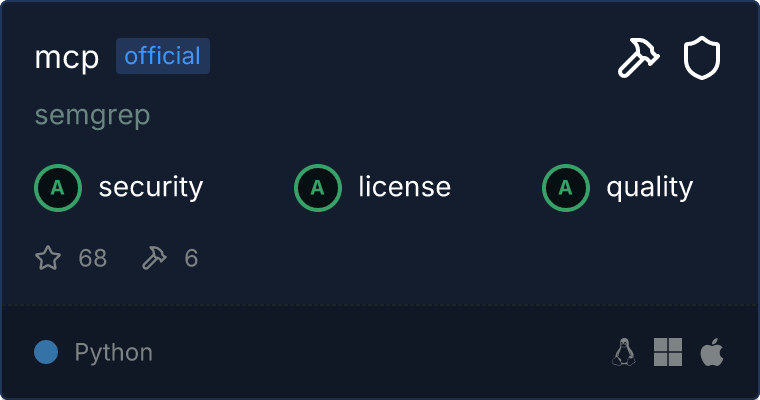Click the small hammer icon beside 6

pos(154,259)
